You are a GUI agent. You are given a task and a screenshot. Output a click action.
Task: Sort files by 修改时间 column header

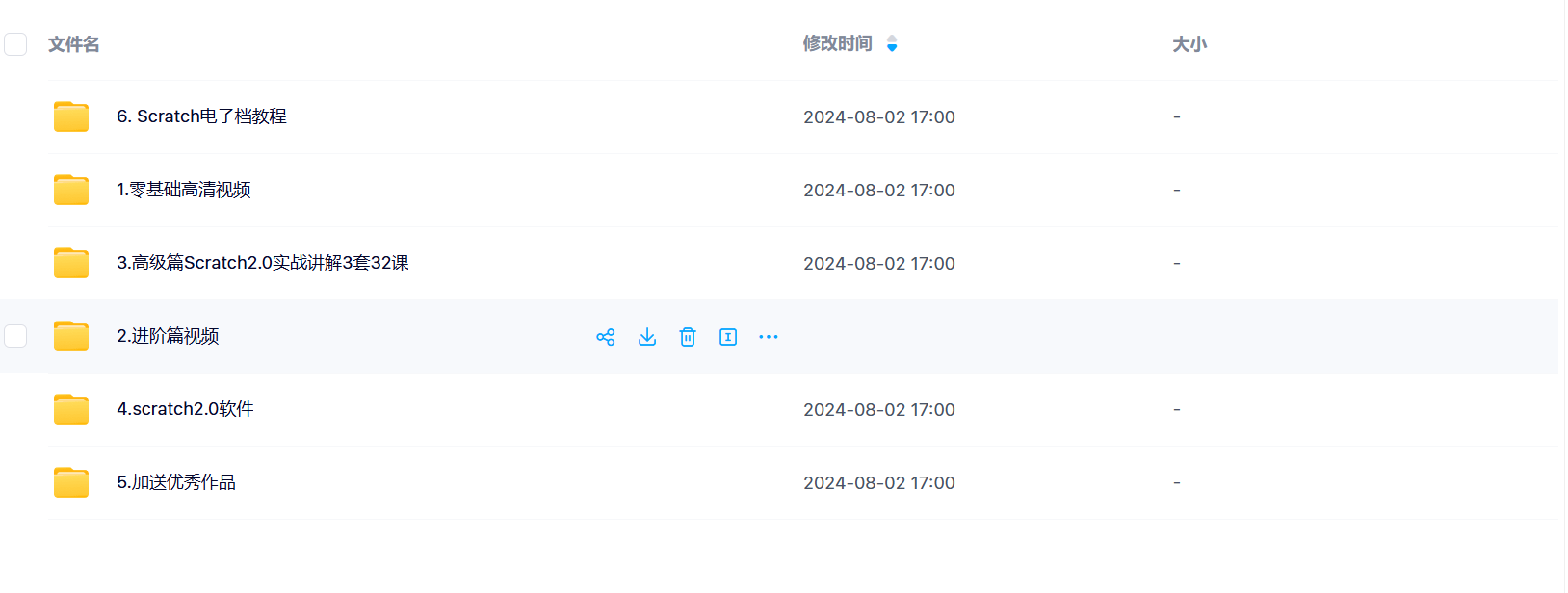pyautogui.click(x=837, y=43)
